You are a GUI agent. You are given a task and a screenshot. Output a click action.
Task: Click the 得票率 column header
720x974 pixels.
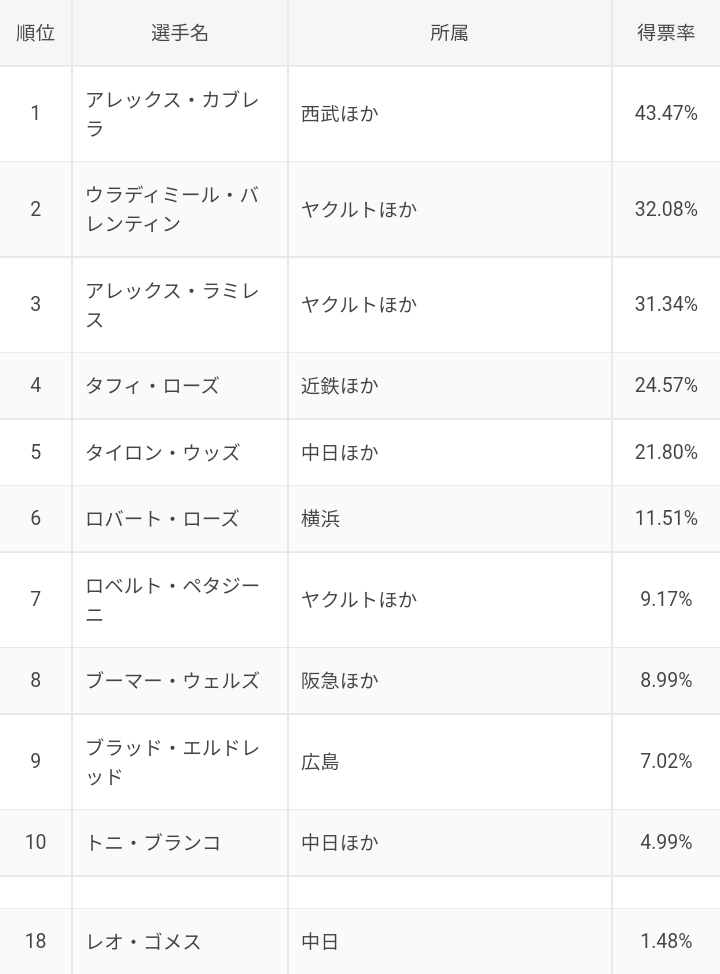(666, 32)
